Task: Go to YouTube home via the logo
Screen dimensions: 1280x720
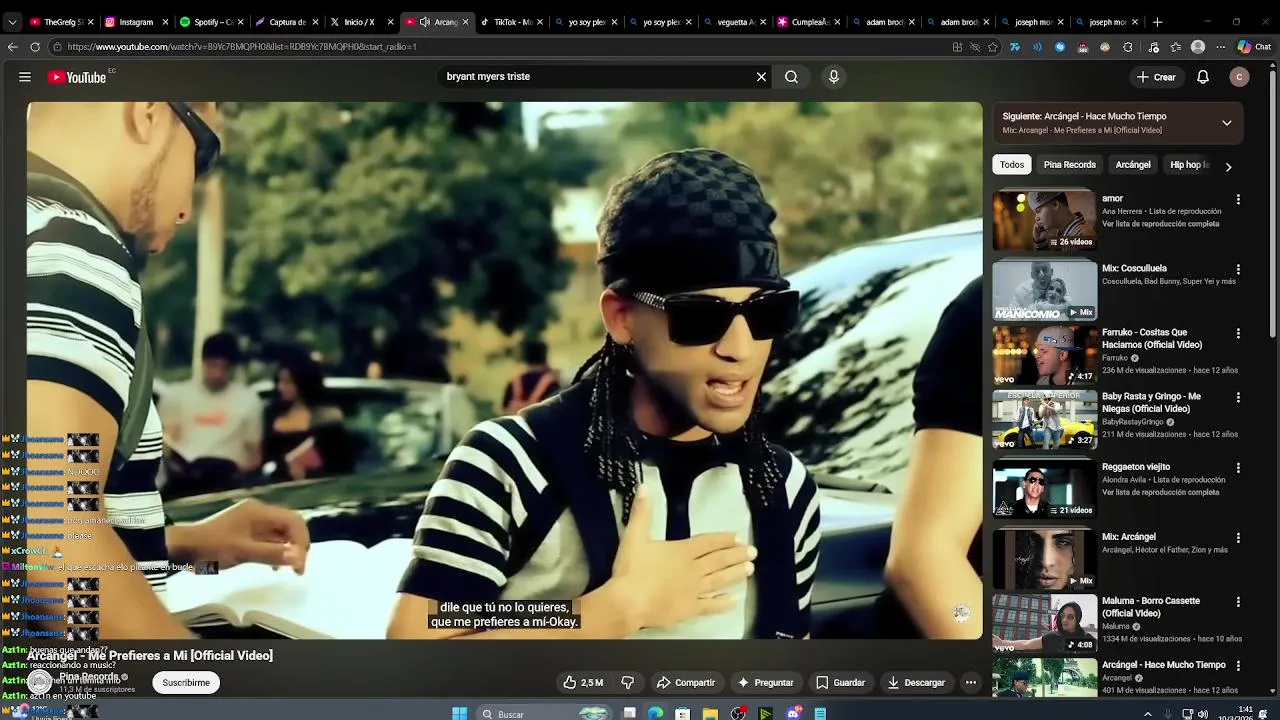Action: click(77, 77)
